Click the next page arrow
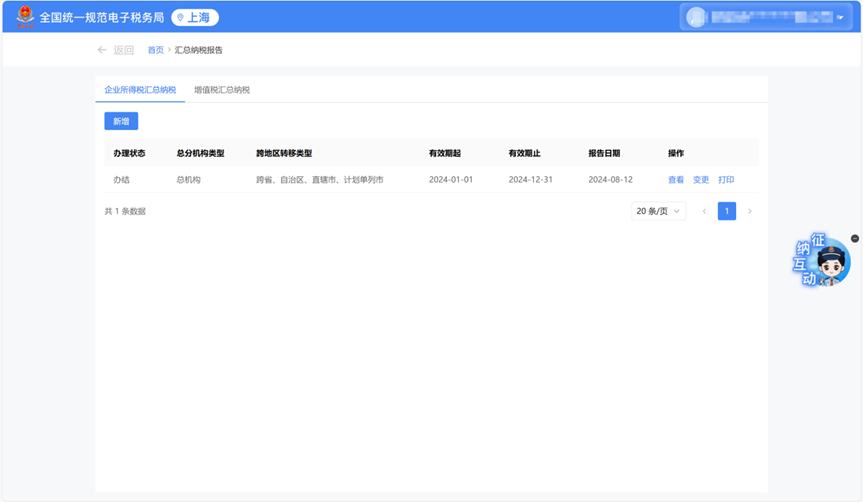Viewport: 863px width, 502px height. pos(750,211)
